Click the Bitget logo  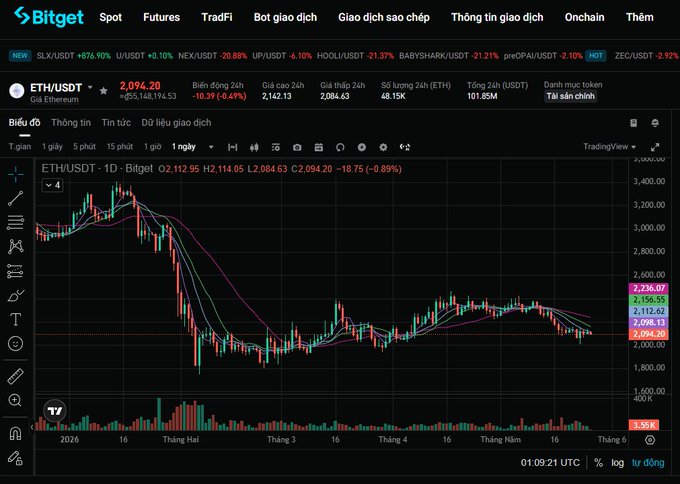pos(49,17)
